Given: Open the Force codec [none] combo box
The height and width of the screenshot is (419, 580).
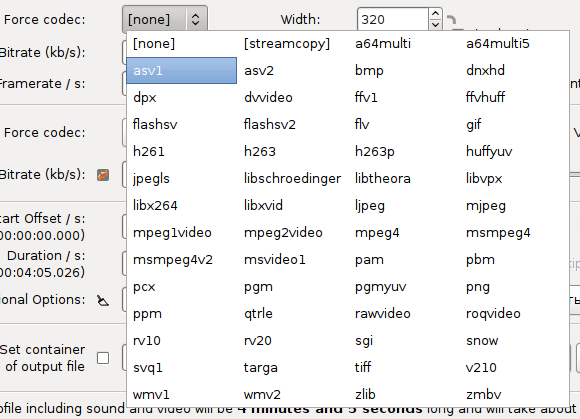Looking at the screenshot, I should click(165, 19).
